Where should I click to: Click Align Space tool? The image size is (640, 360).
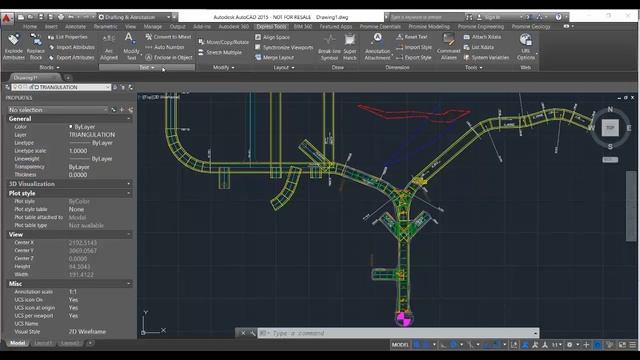coord(272,37)
